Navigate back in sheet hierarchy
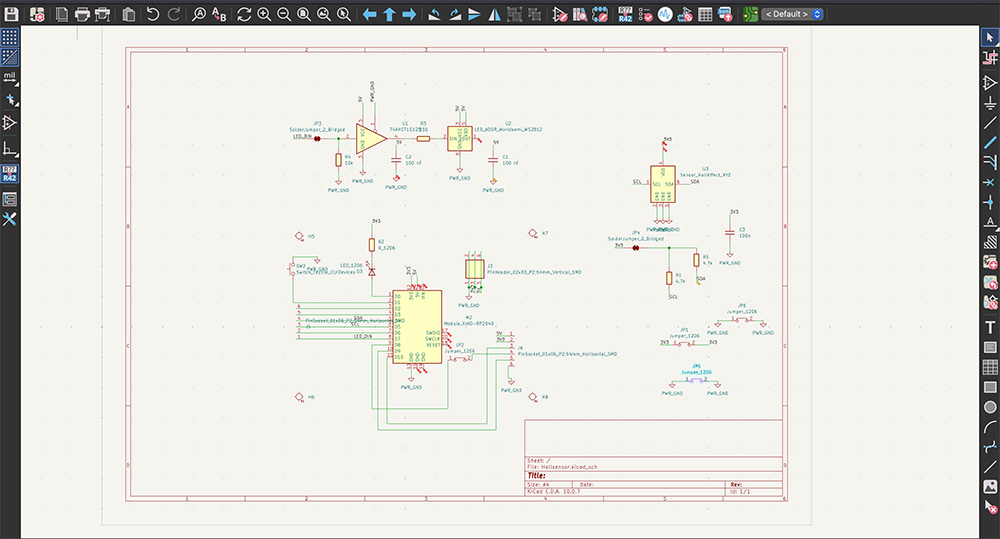1000x539 pixels. click(369, 14)
